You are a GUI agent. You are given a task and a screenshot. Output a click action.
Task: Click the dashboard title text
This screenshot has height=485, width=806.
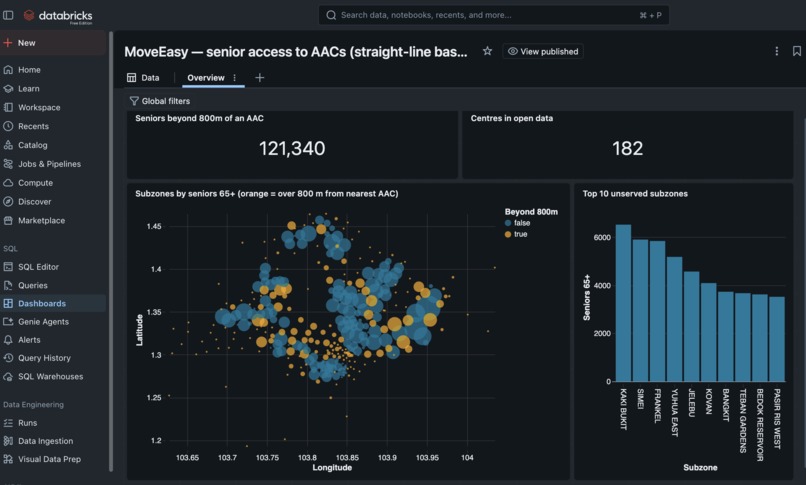click(296, 52)
